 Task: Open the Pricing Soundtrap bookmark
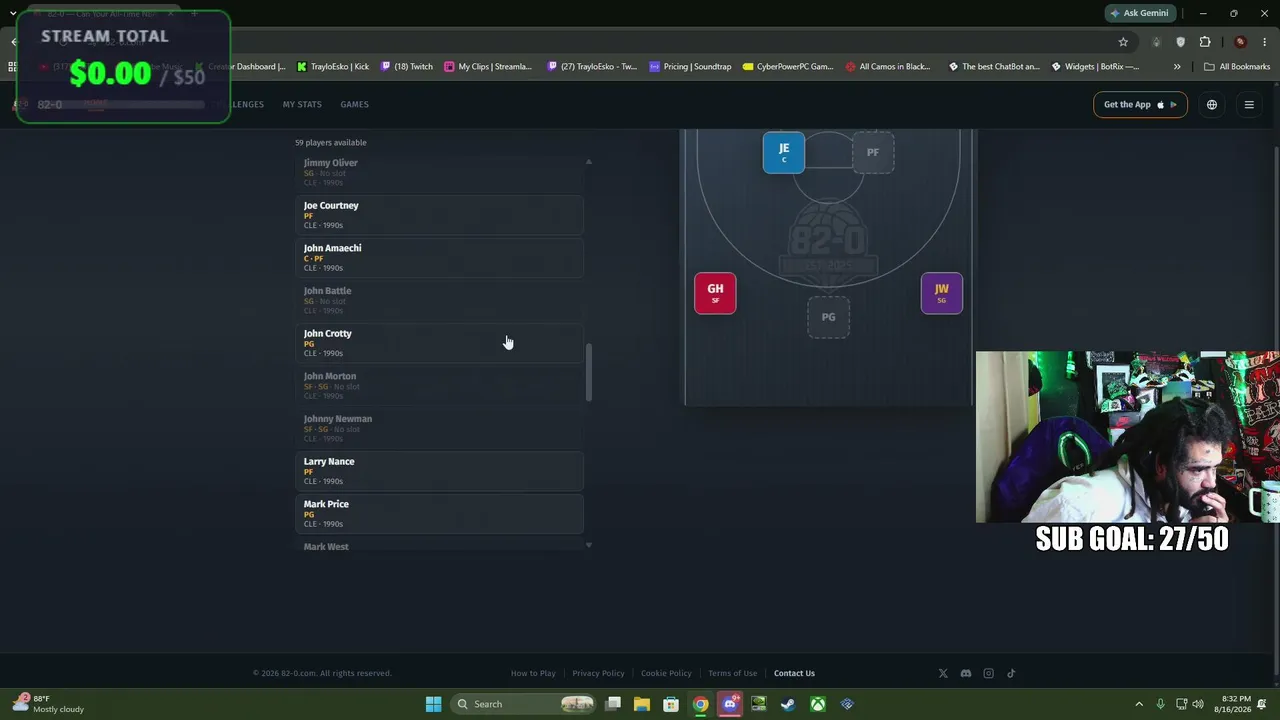tap(690, 67)
